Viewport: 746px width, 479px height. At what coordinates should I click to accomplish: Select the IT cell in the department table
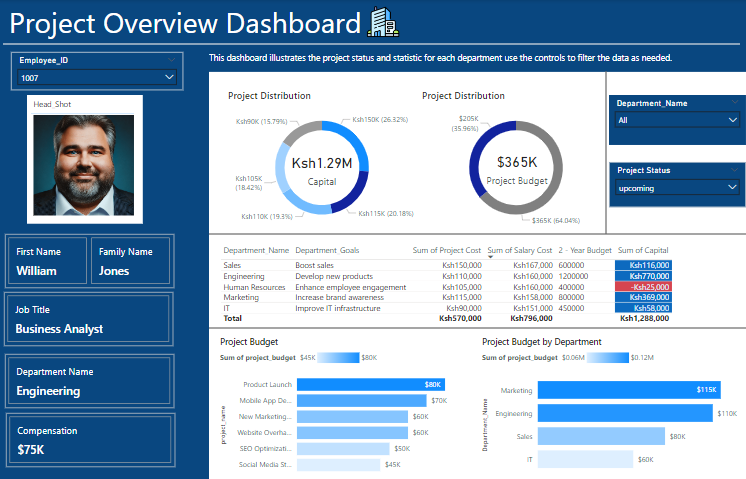click(226, 308)
